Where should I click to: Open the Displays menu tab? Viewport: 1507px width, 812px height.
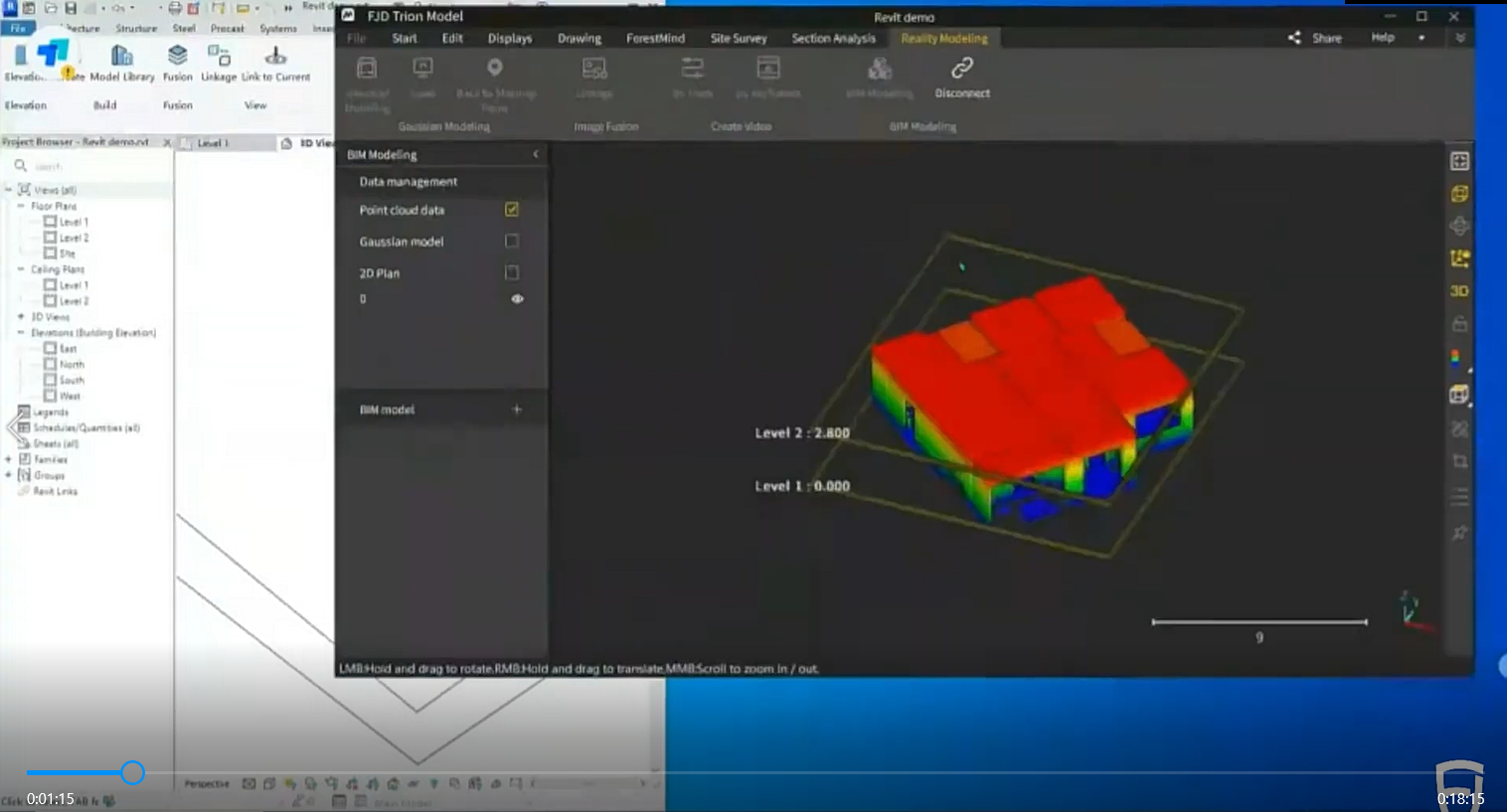(x=510, y=38)
